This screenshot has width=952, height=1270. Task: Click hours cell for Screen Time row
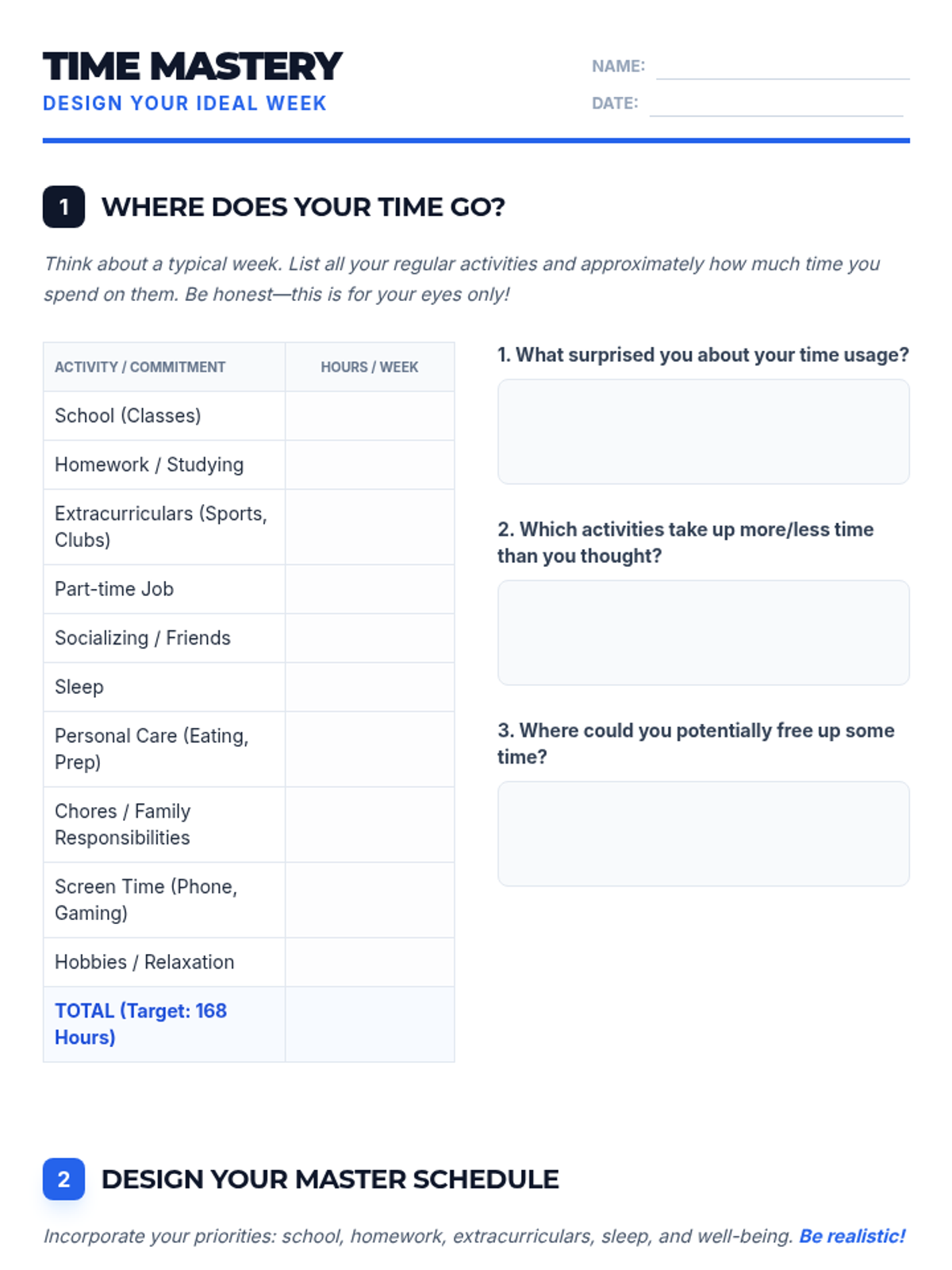370,900
